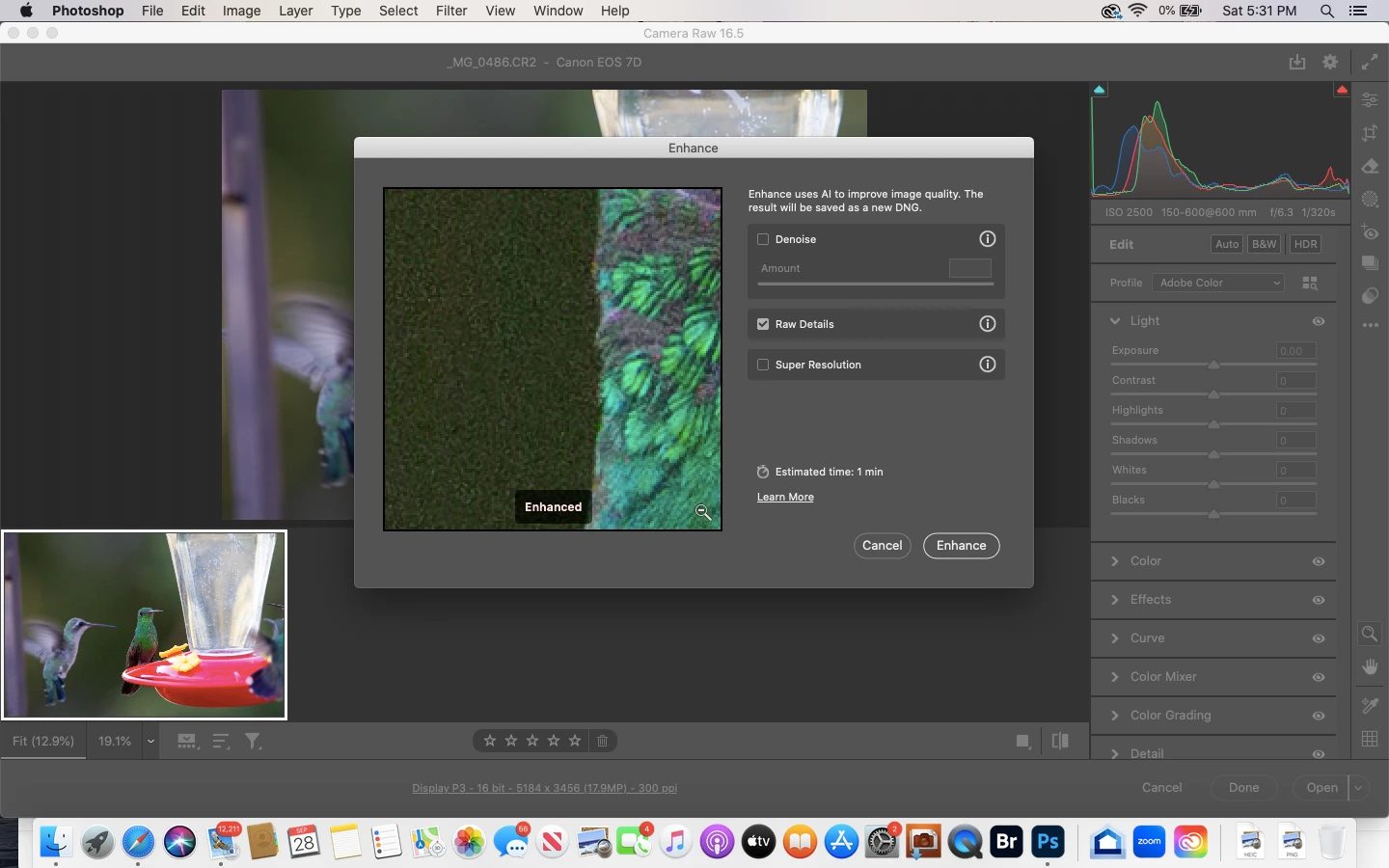Expand the Color Mixer panel section
This screenshot has width=1389, height=868.
pos(1115,677)
